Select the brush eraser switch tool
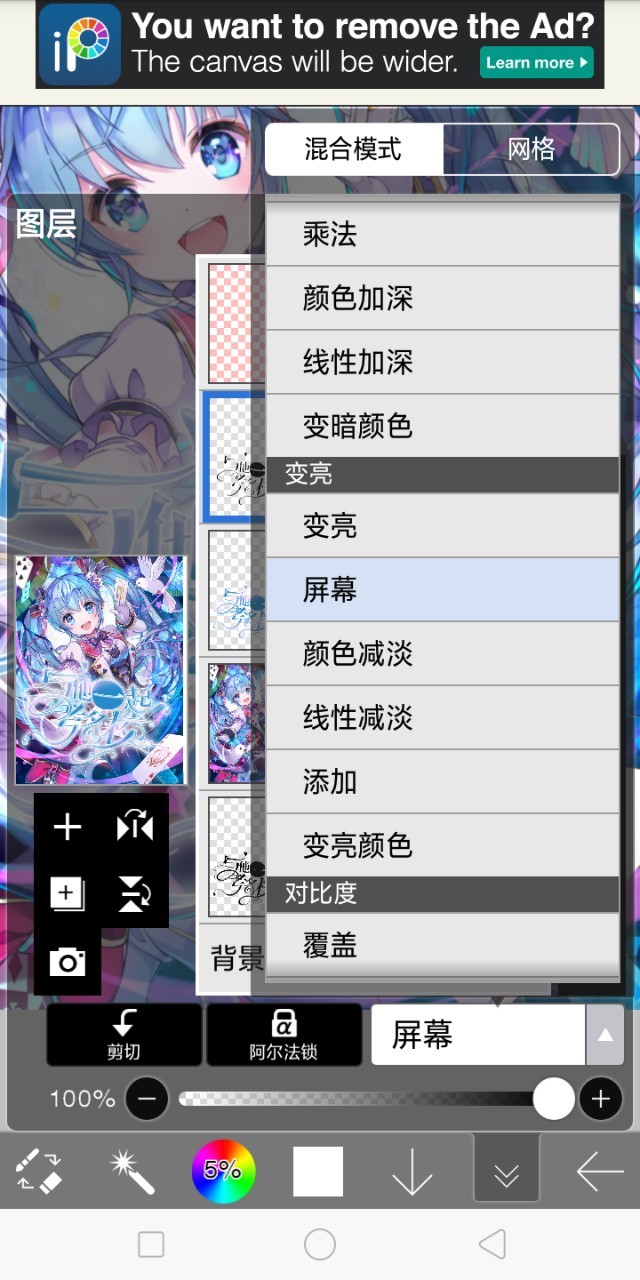Screen dimensions: 640x1280 tap(39, 1171)
